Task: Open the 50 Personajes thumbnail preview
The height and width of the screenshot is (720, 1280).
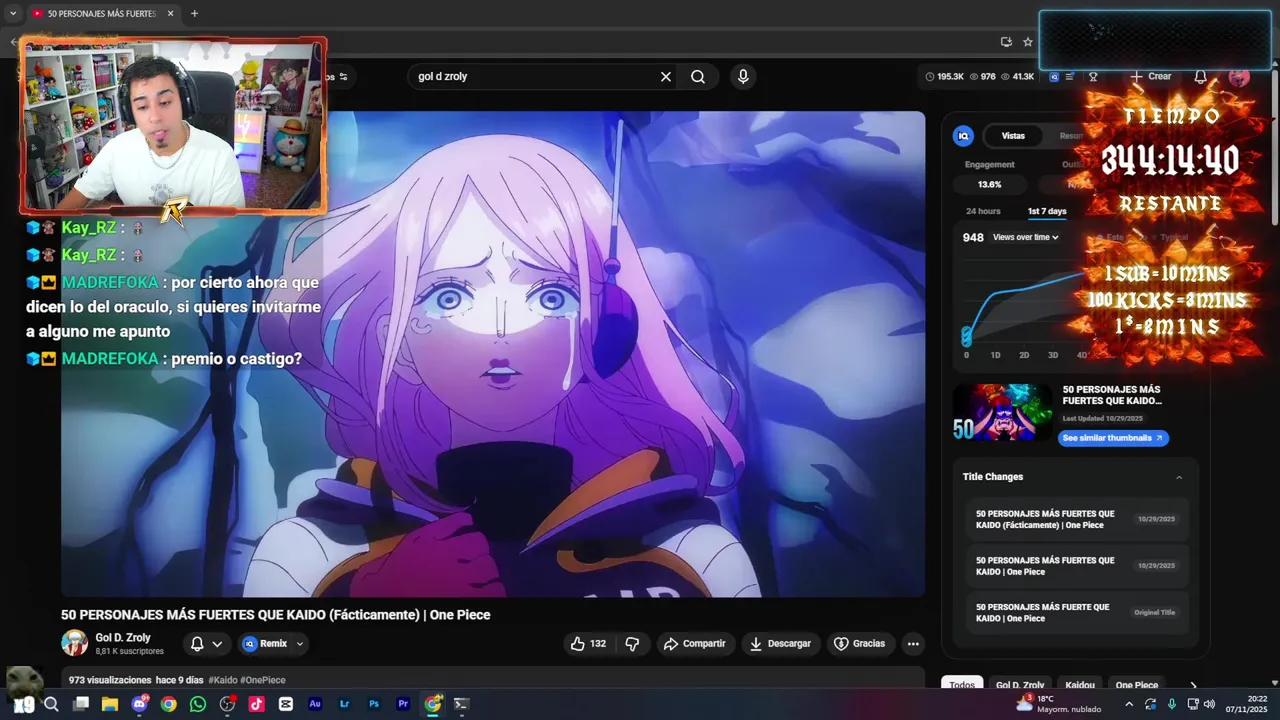Action: (x=1002, y=413)
